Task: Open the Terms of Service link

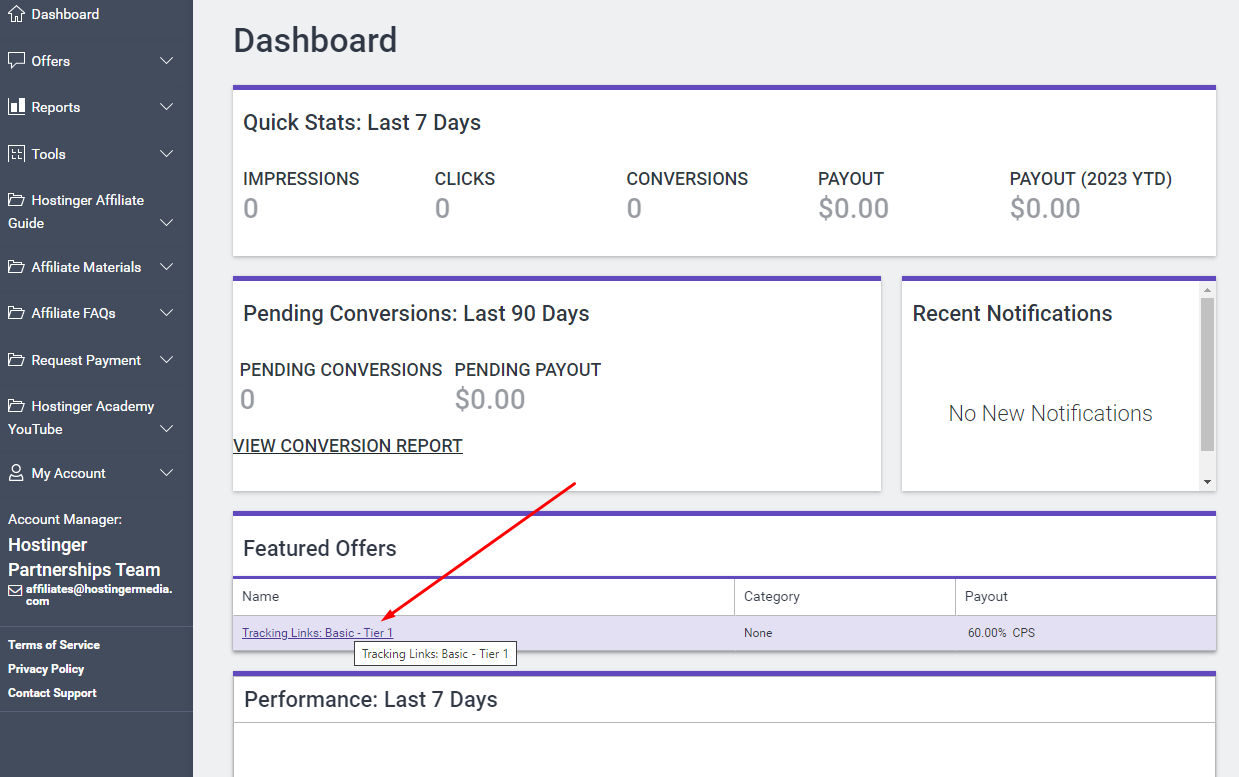Action: (x=54, y=645)
